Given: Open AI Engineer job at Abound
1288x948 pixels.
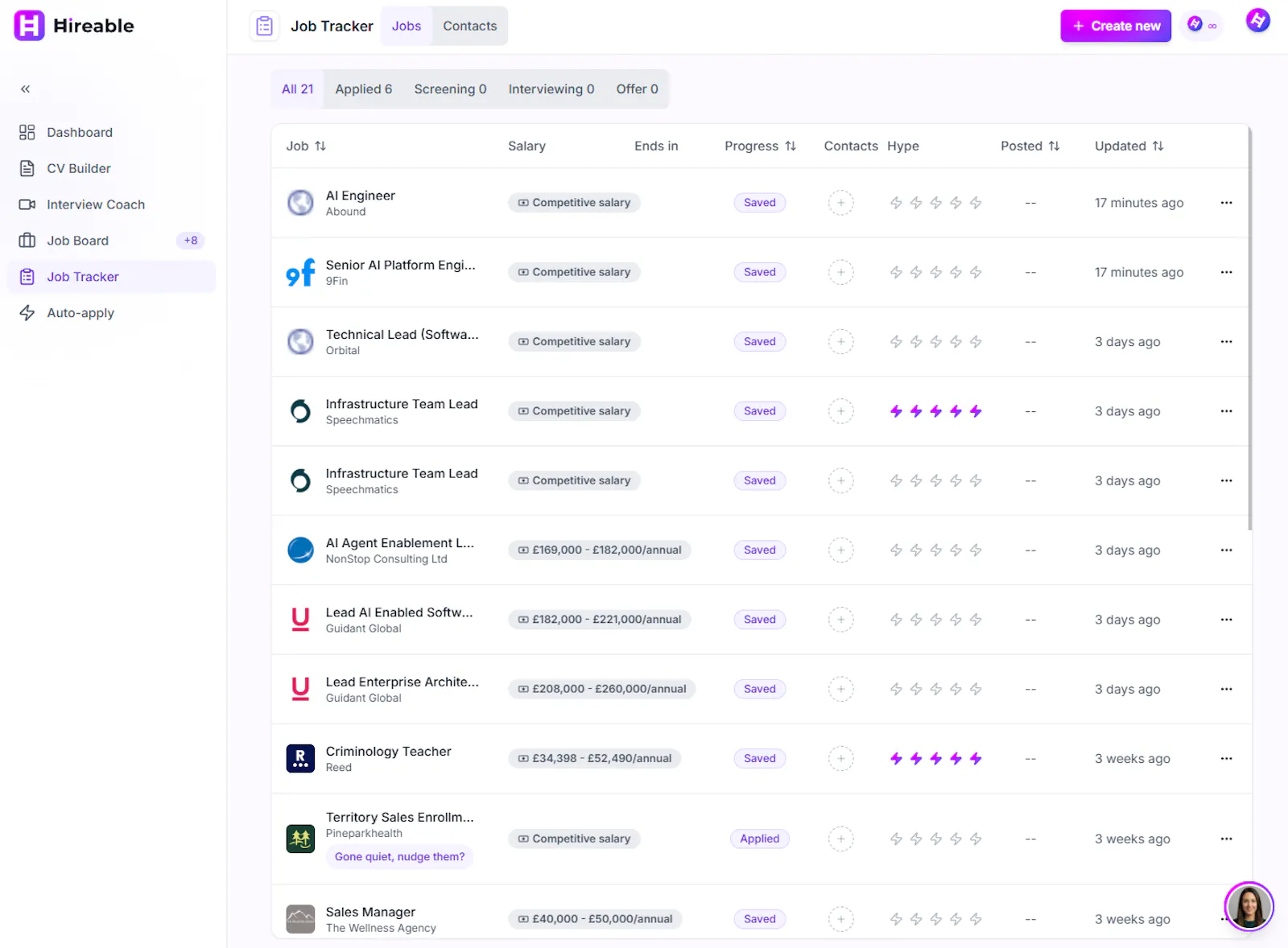Looking at the screenshot, I should pos(361,196).
